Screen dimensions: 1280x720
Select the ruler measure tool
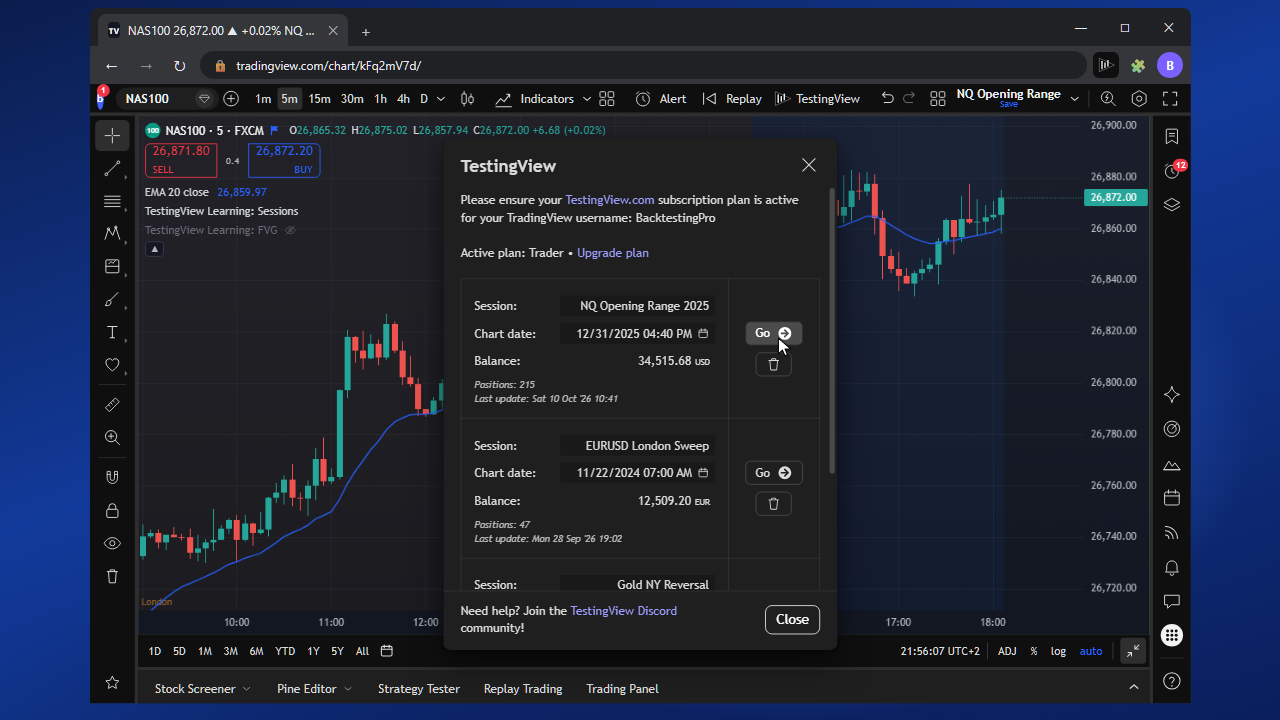click(112, 405)
